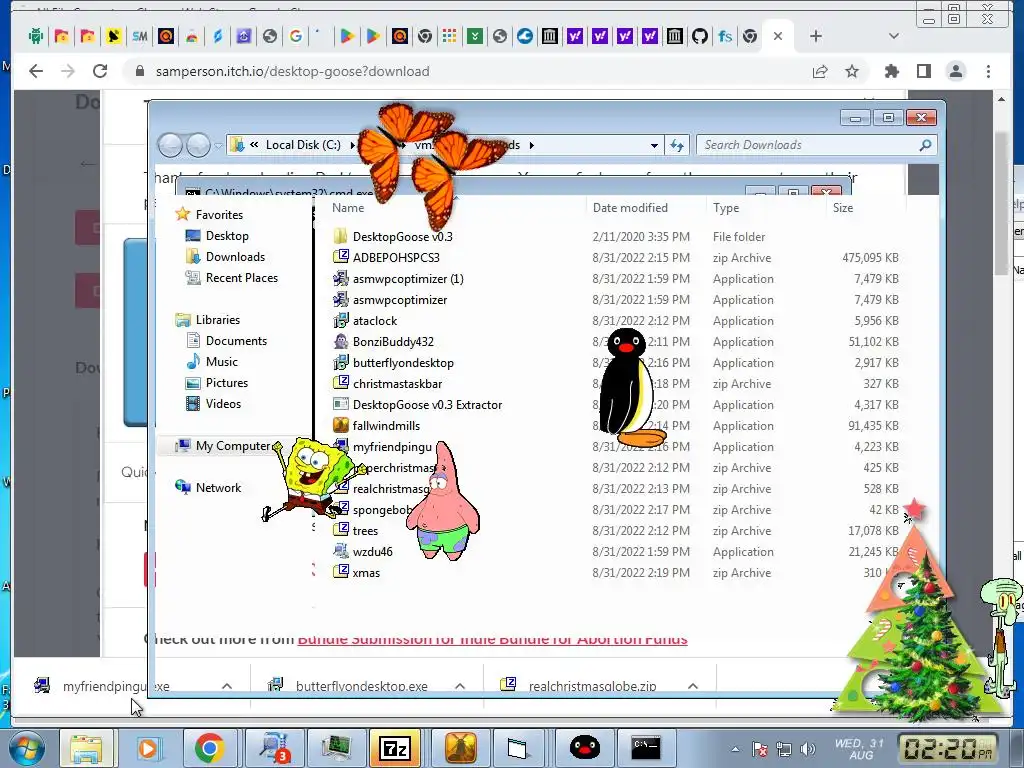Expand the Chrome tab search chevron
The image size is (1024, 768).
coord(894,37)
